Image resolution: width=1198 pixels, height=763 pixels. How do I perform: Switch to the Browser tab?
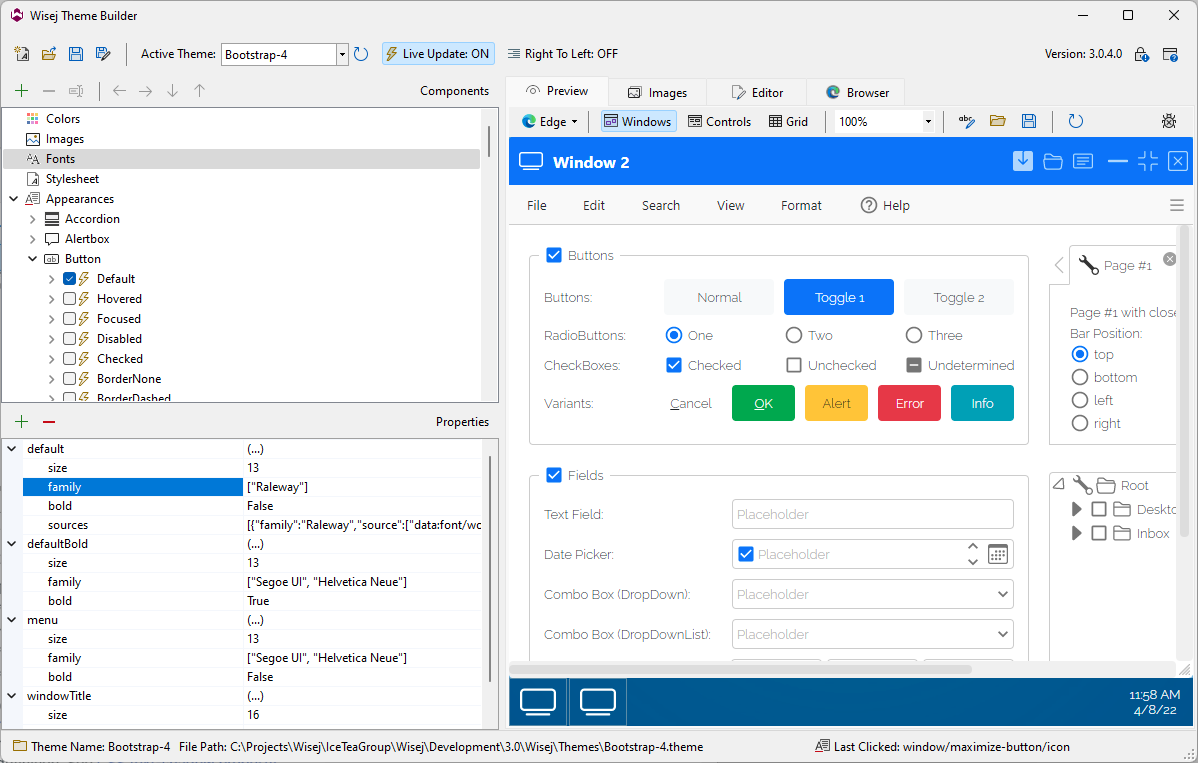tap(857, 92)
